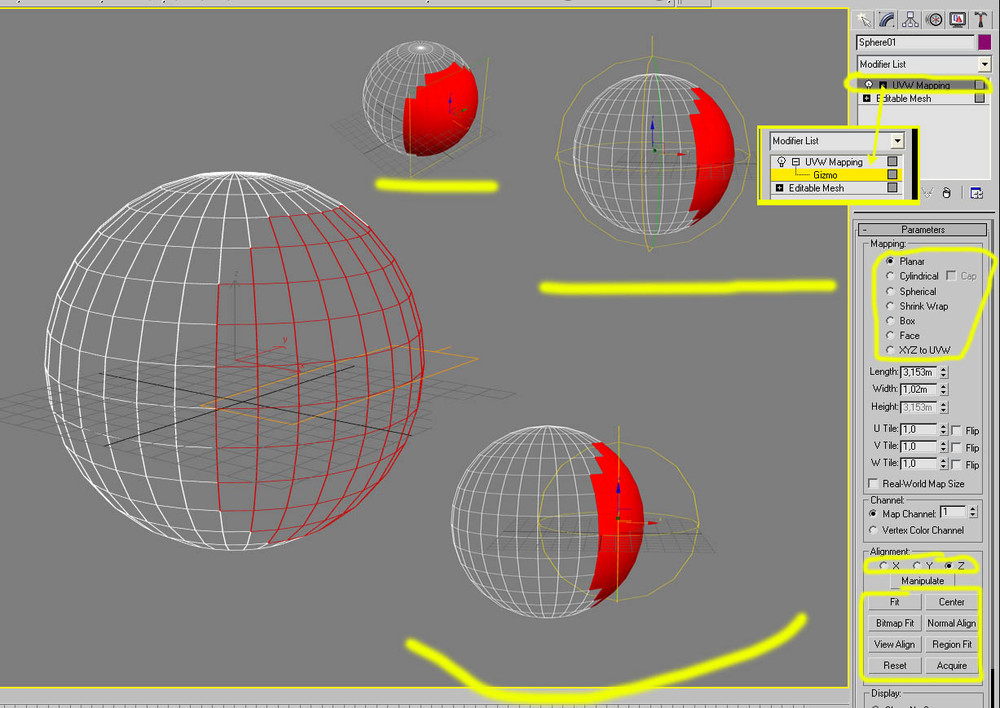1000x708 pixels.
Task: Click the W Tile value field
Action: (919, 464)
